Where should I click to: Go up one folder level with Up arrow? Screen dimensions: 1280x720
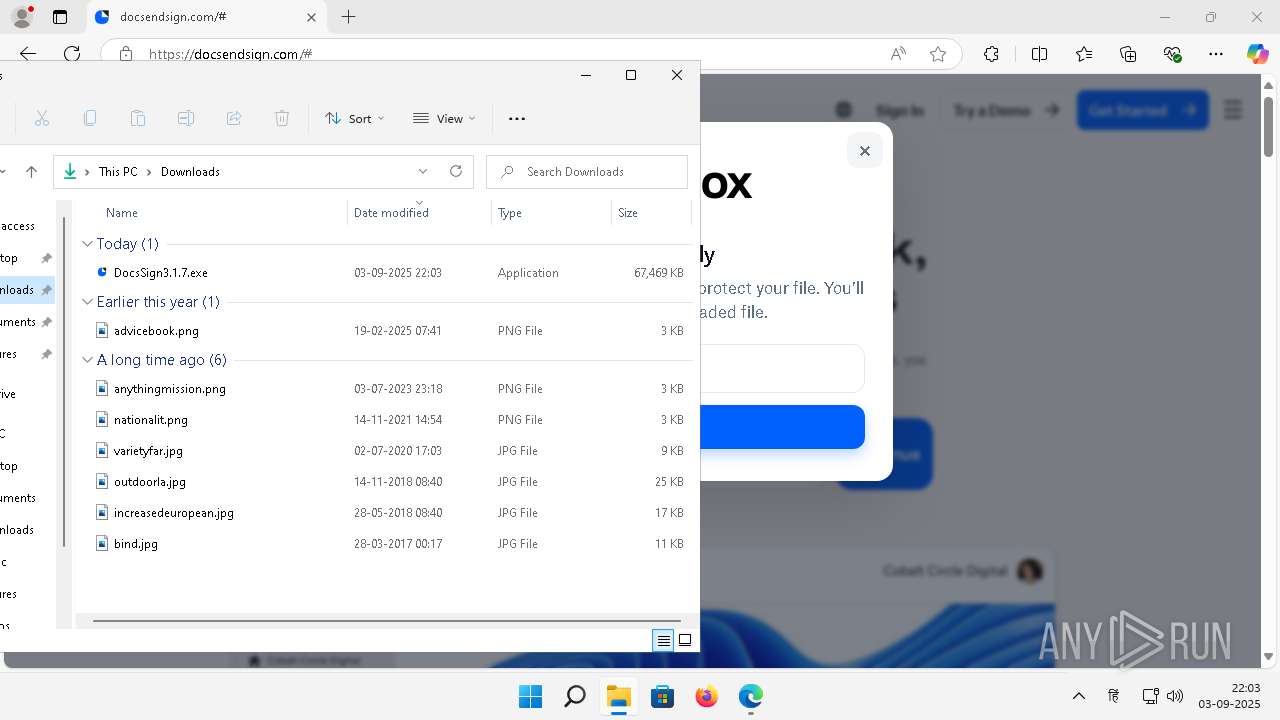[31, 172]
